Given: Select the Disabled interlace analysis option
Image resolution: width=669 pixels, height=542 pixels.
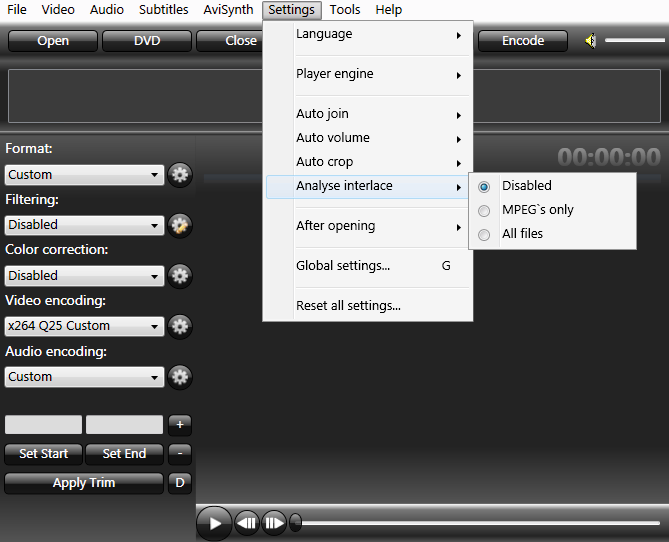Looking at the screenshot, I should click(x=485, y=186).
